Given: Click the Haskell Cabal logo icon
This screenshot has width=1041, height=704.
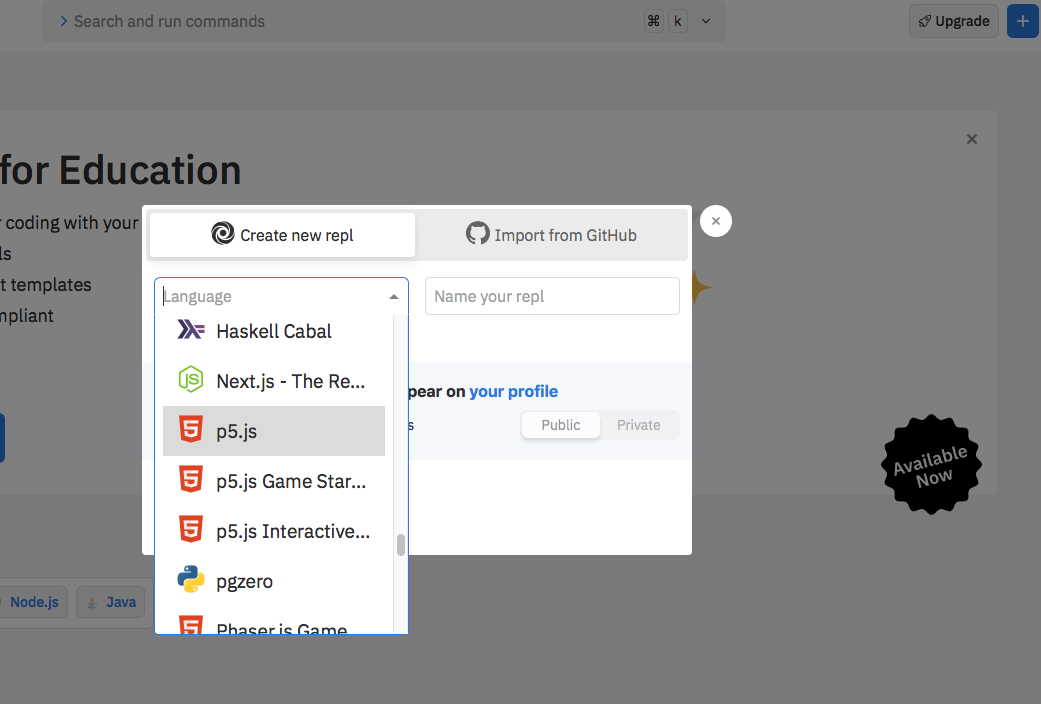Looking at the screenshot, I should [191, 329].
